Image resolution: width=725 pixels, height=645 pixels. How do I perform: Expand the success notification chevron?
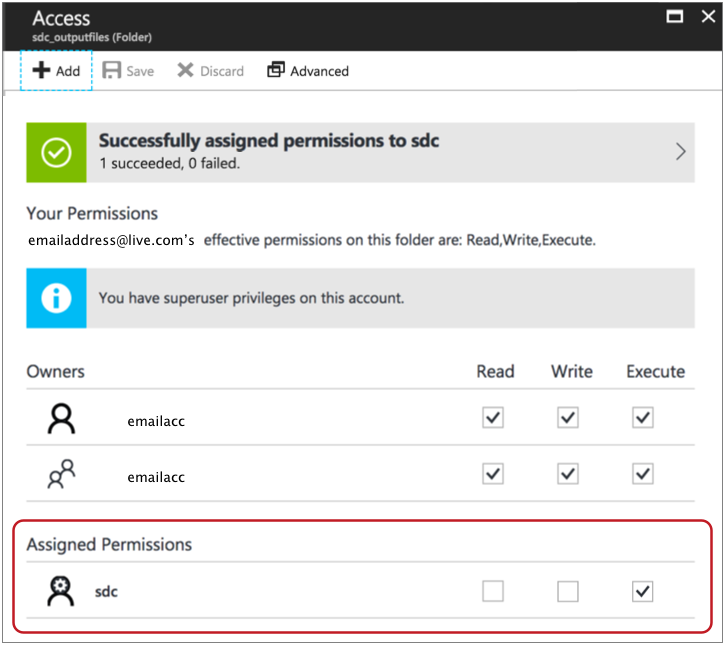[681, 152]
